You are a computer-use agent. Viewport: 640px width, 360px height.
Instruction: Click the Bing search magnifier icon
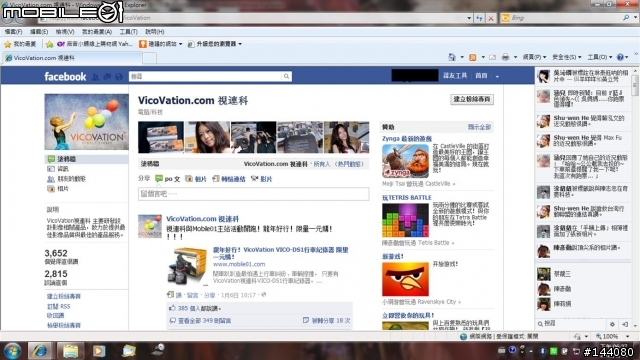click(626, 18)
